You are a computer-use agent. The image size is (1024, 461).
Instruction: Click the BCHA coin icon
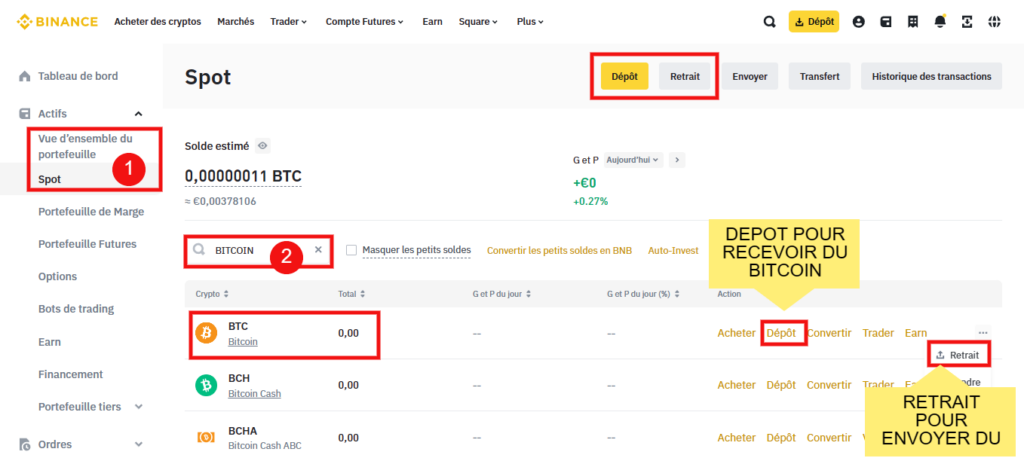click(x=206, y=437)
